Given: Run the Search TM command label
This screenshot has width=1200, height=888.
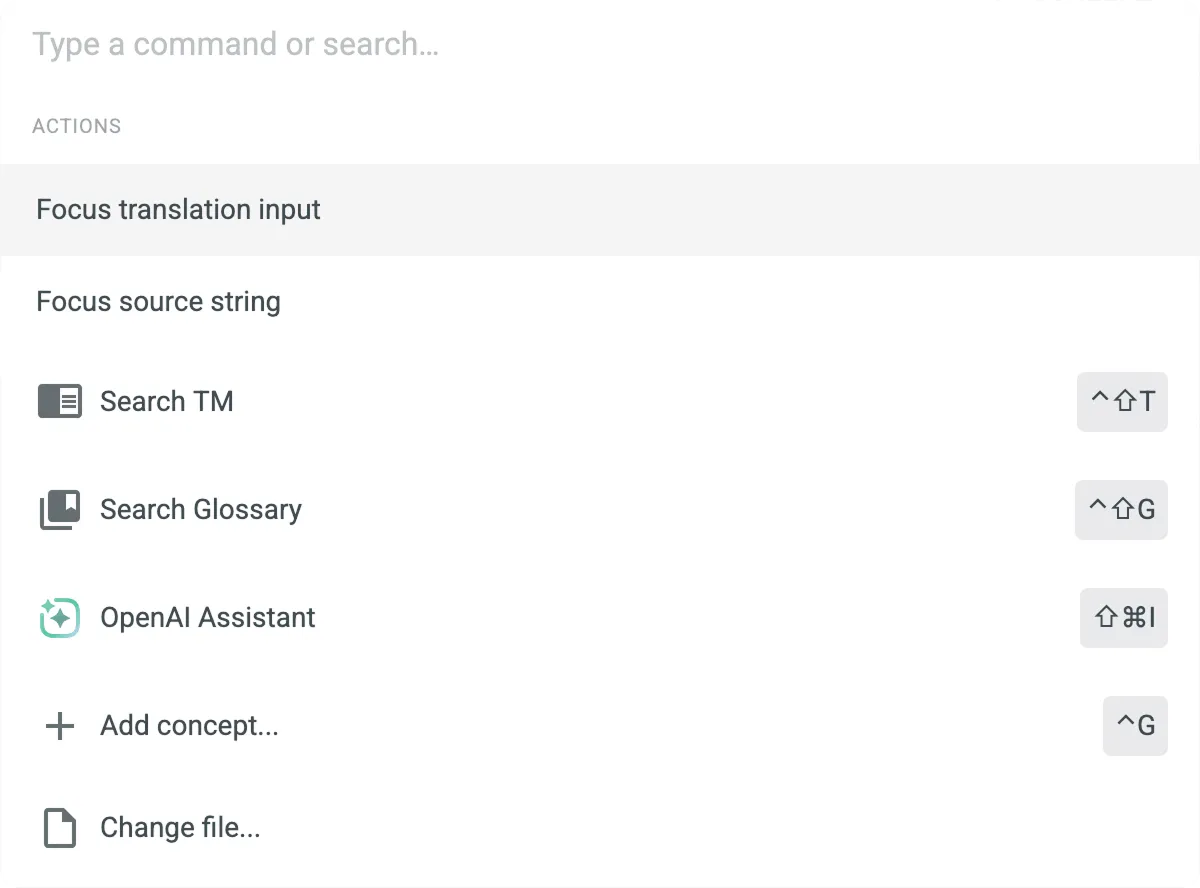Looking at the screenshot, I should [x=167, y=402].
